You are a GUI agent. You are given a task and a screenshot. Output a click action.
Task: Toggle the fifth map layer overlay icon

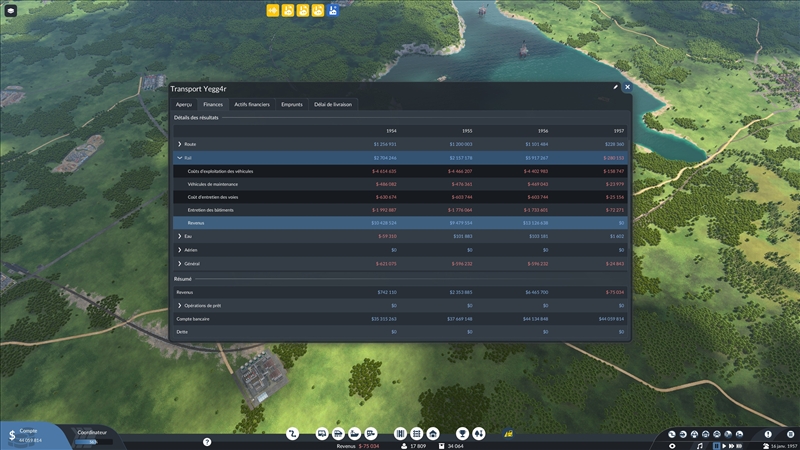(717, 434)
